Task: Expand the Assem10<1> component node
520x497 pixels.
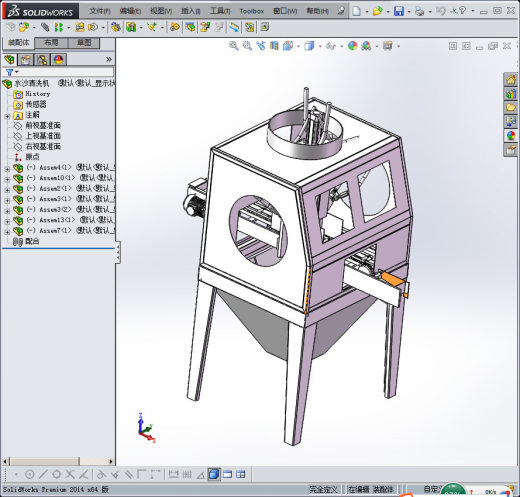Action: [x=7, y=179]
